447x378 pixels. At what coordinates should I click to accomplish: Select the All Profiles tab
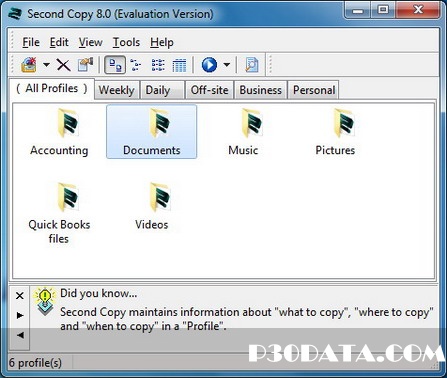tap(52, 88)
